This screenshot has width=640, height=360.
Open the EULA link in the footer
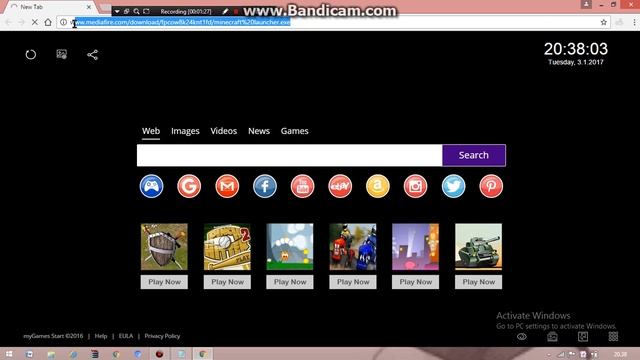click(126, 336)
